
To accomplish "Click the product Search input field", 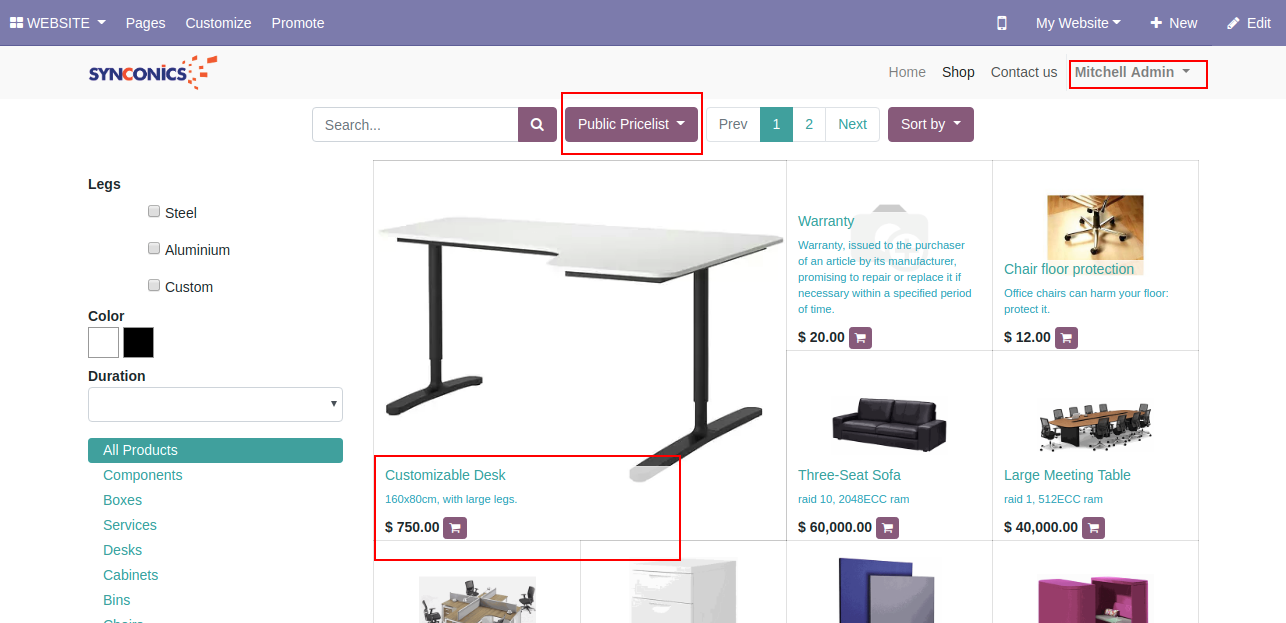I will 415,125.
